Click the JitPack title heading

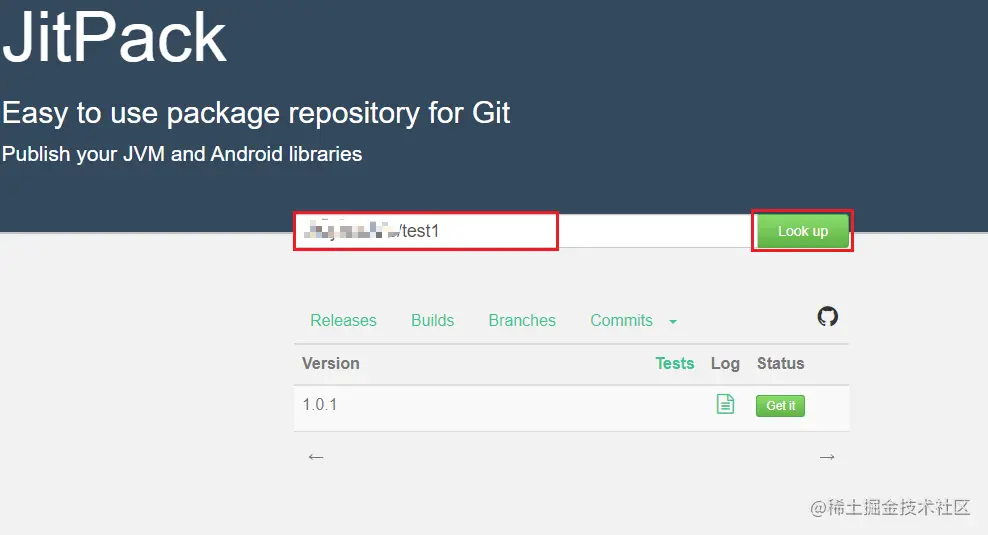(x=114, y=38)
